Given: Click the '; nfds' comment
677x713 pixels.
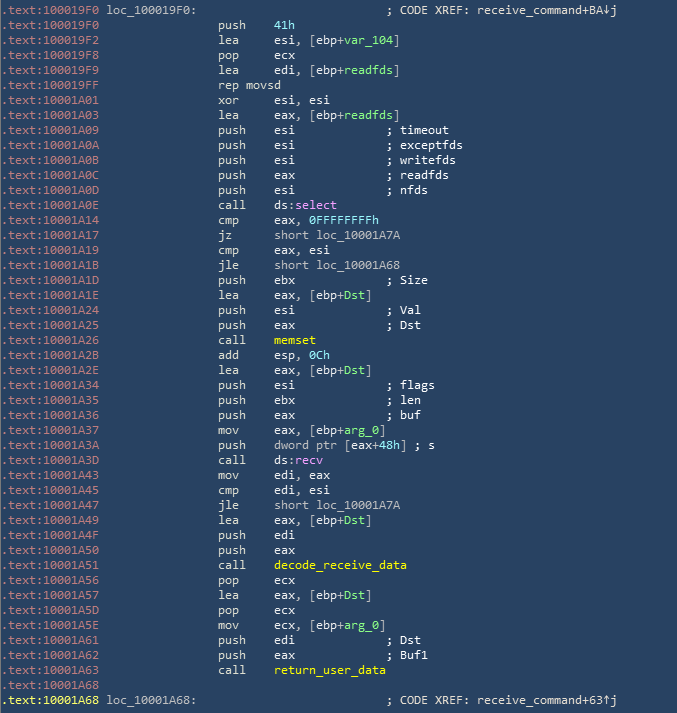Looking at the screenshot, I should [x=407, y=190].
